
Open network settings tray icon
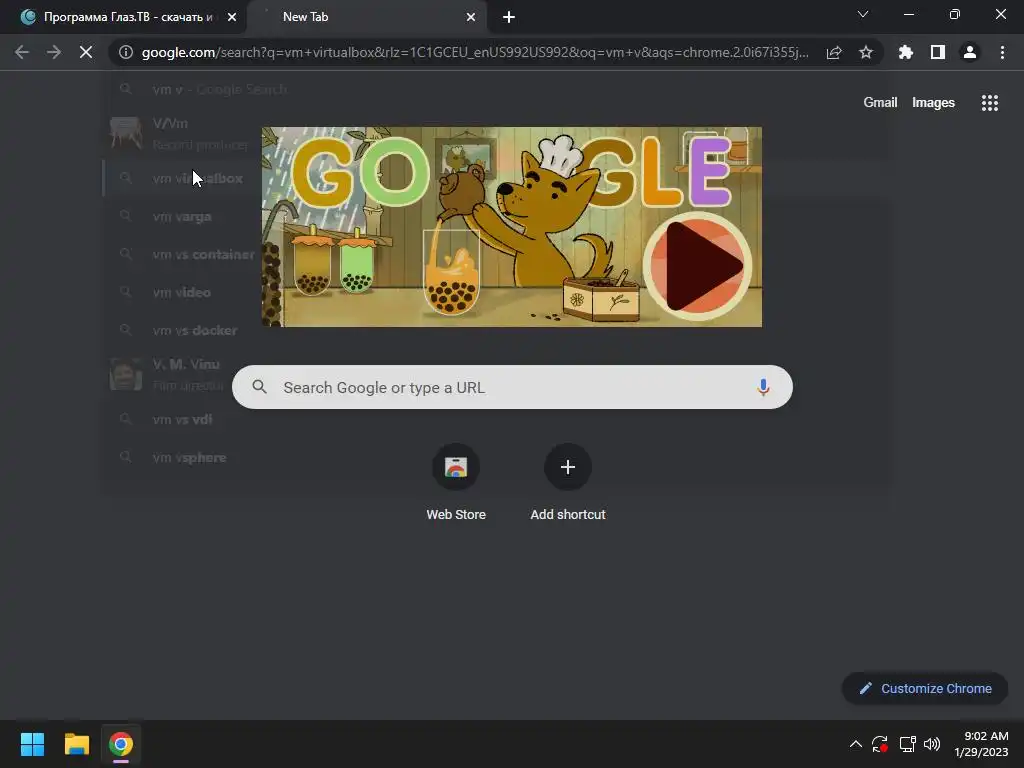tap(907, 744)
